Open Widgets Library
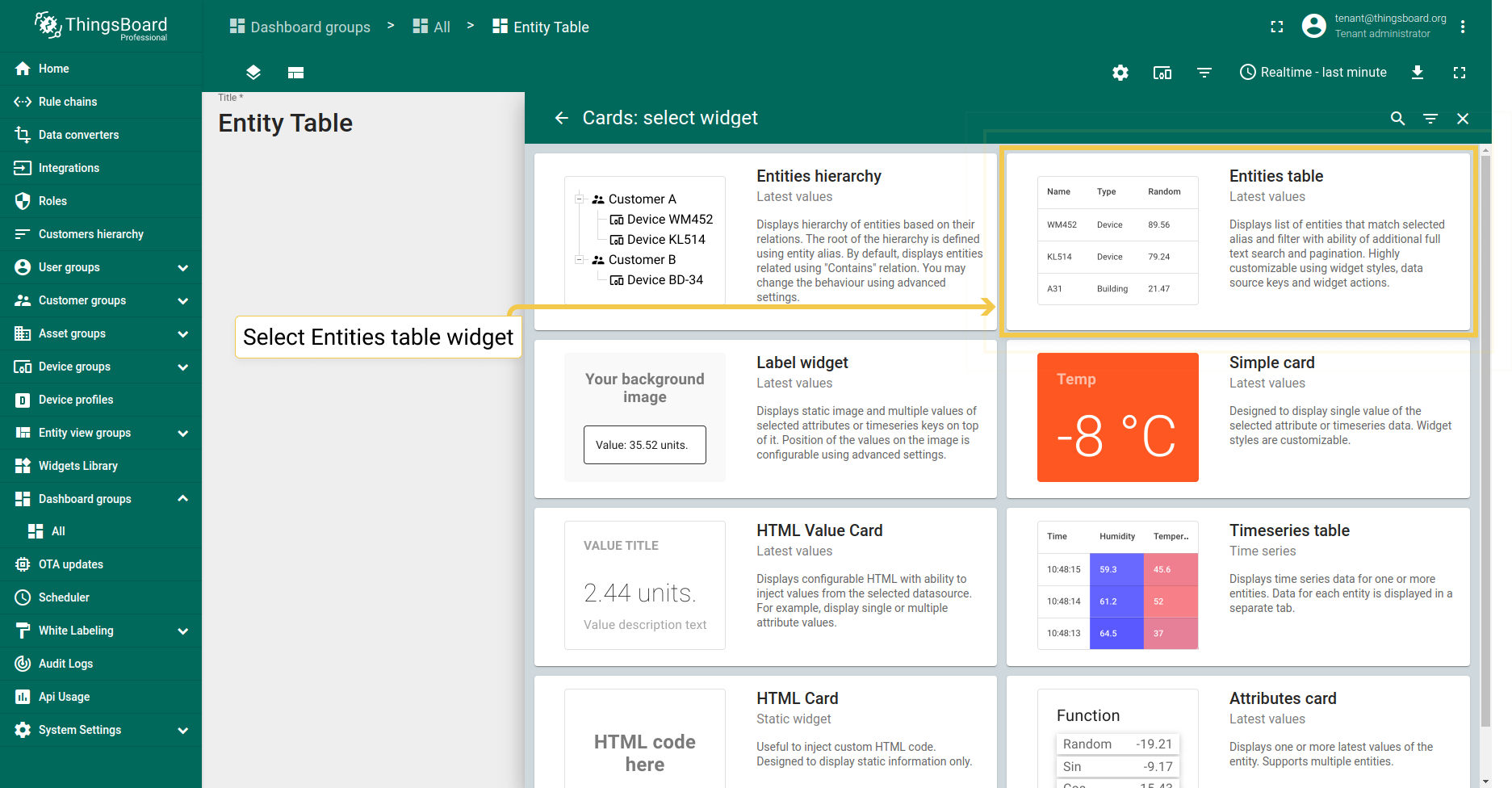 (101, 466)
